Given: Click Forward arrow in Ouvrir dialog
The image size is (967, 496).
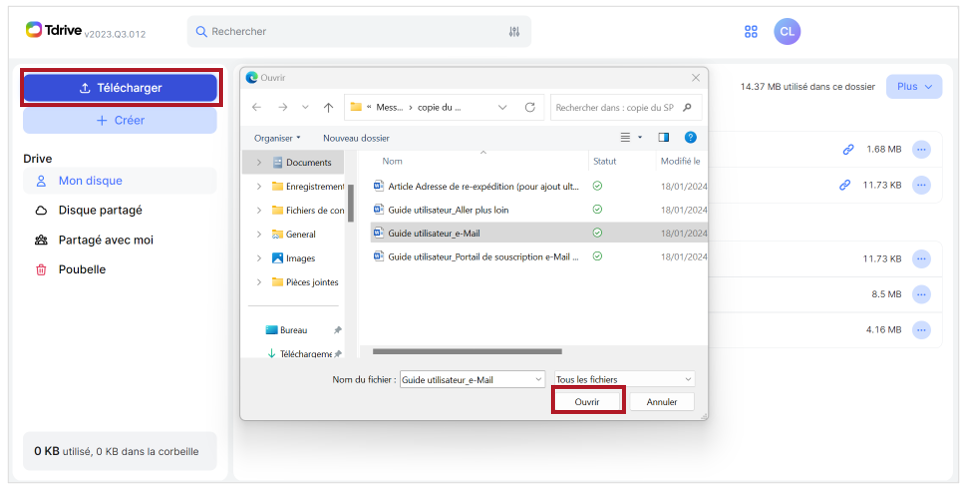Looking at the screenshot, I should (x=282, y=107).
